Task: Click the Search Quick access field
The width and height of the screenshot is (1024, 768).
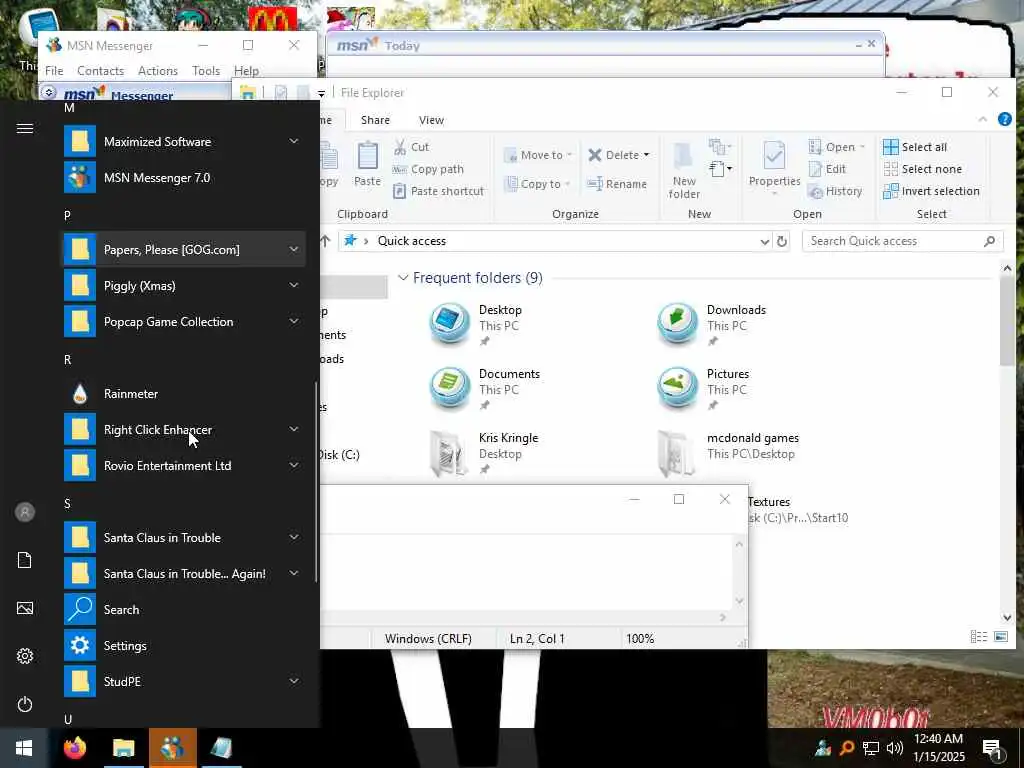Action: point(902,241)
